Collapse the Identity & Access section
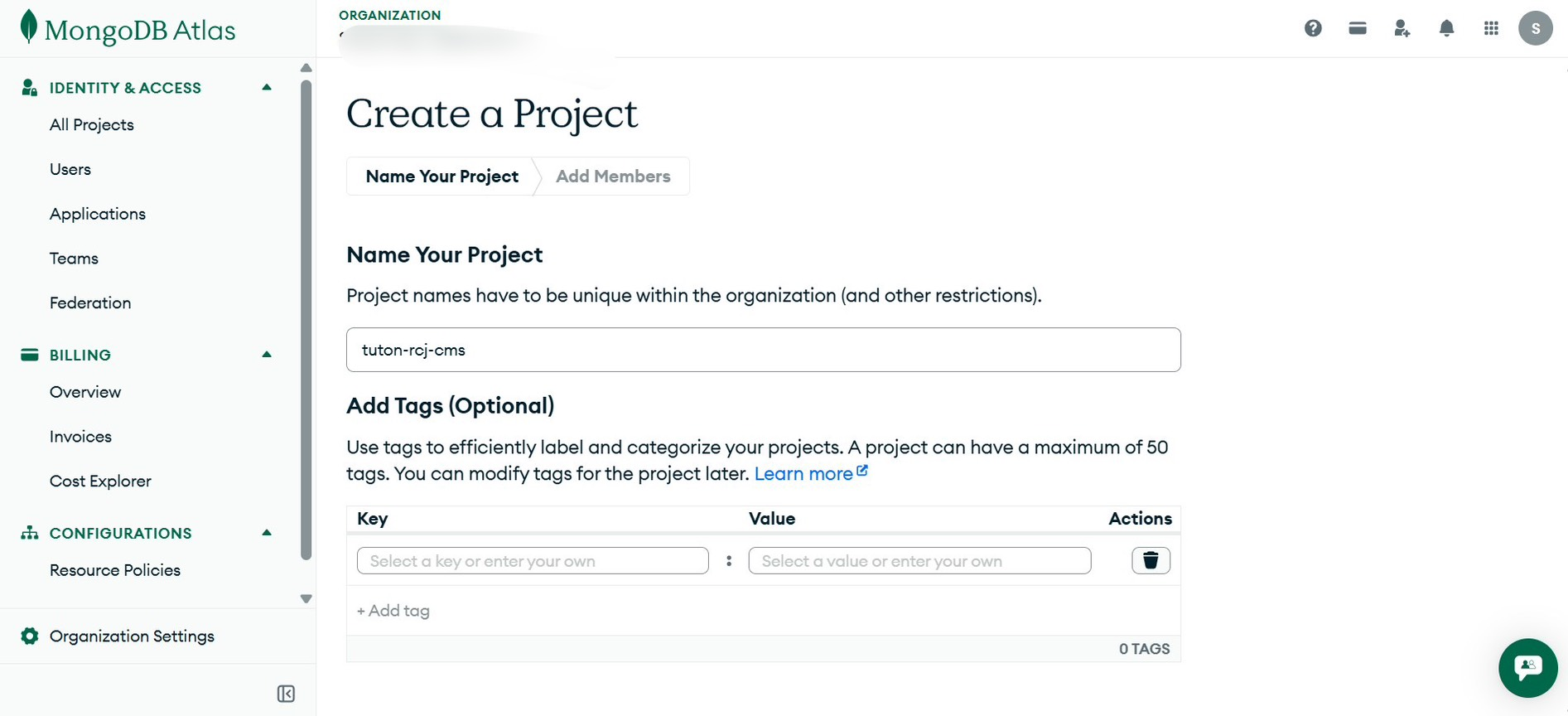 point(267,87)
